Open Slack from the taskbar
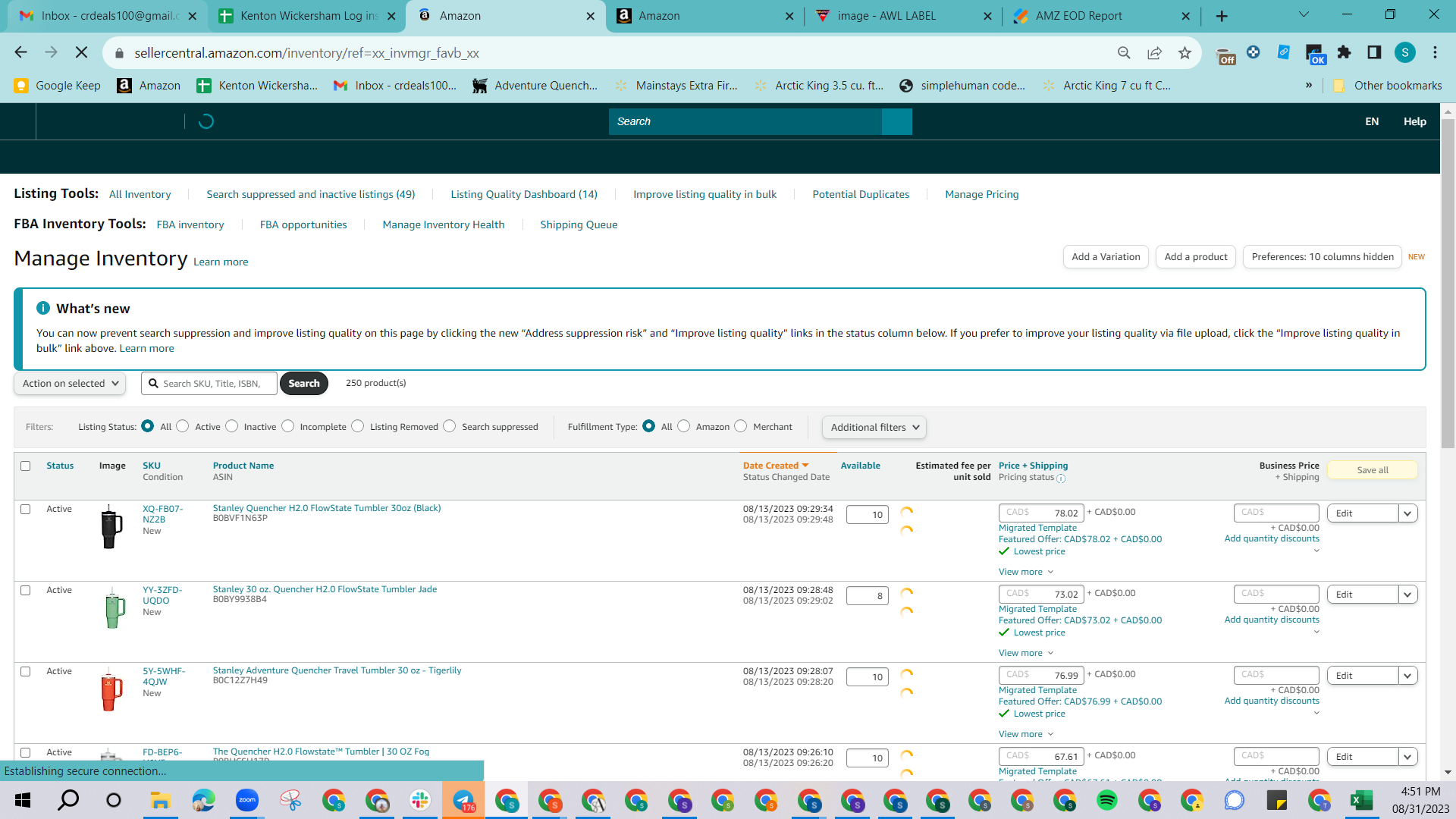The image size is (1456, 819). click(420, 800)
